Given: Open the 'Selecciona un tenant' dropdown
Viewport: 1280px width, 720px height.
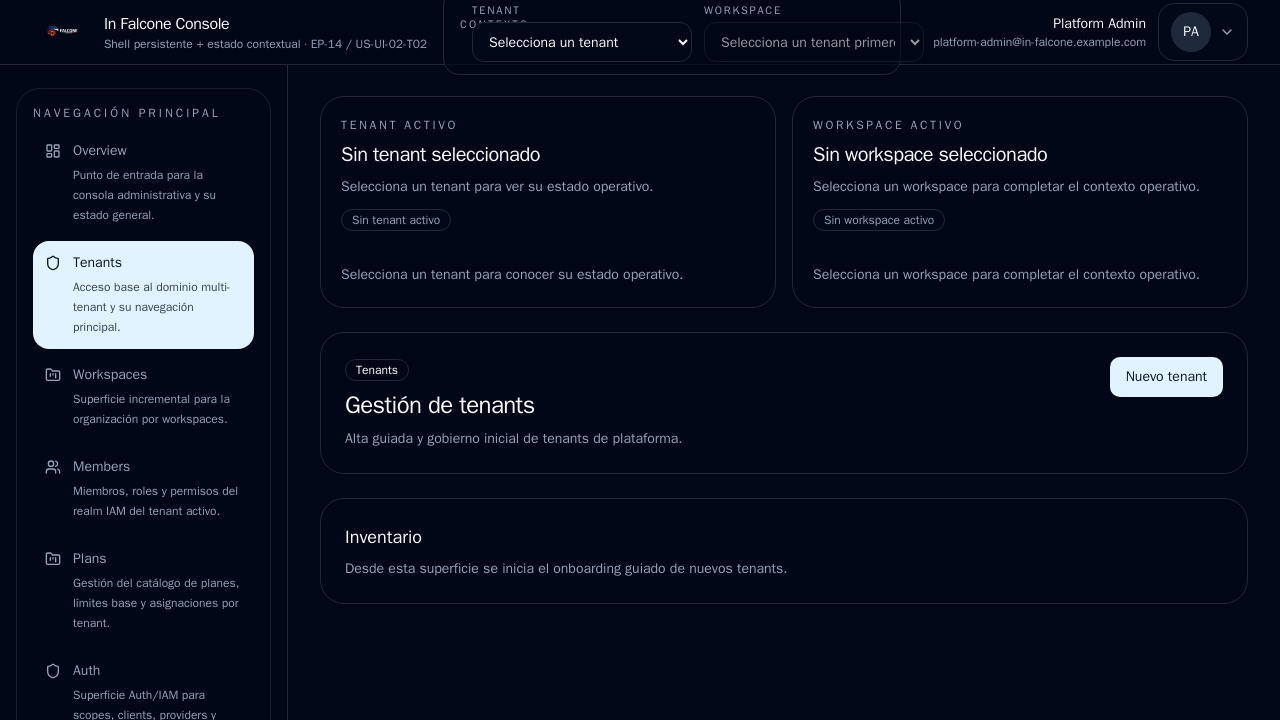Looking at the screenshot, I should (x=582, y=42).
